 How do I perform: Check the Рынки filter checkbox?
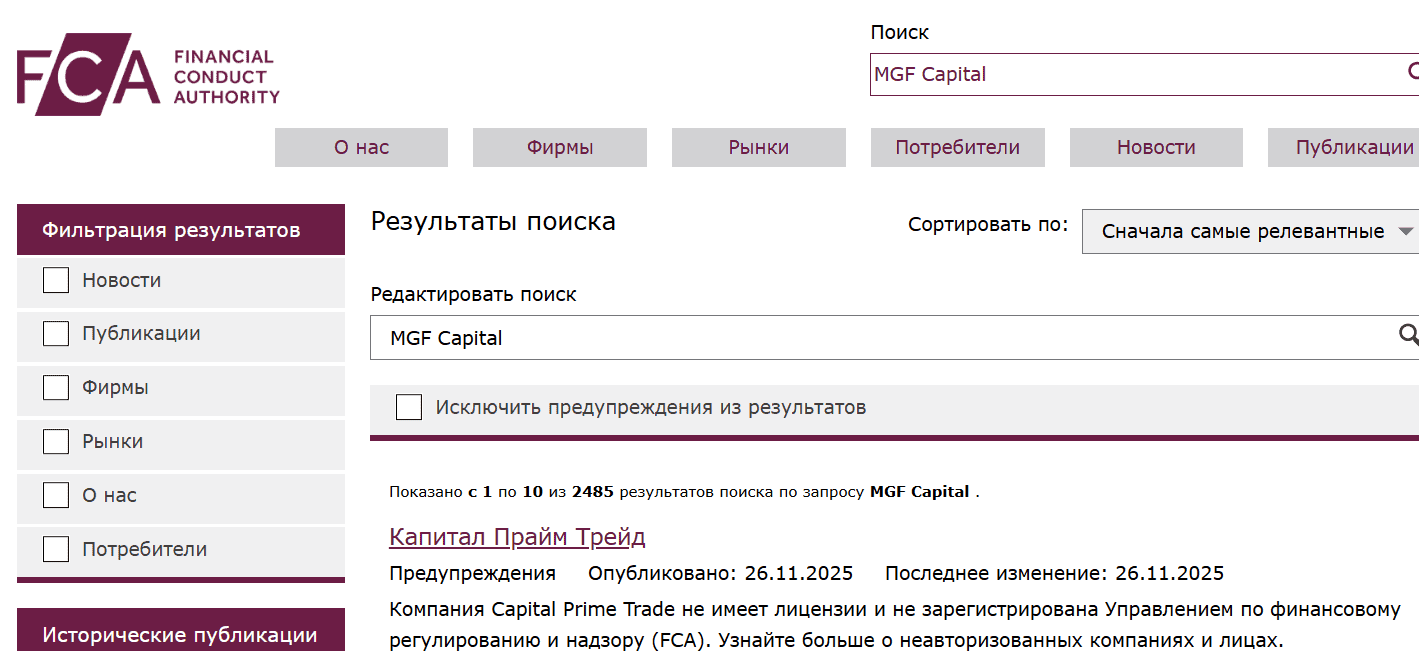[x=55, y=442]
